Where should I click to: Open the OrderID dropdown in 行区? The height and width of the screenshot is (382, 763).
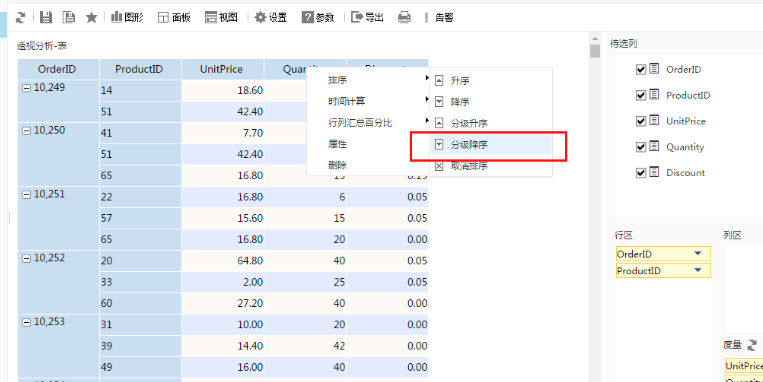coord(698,254)
